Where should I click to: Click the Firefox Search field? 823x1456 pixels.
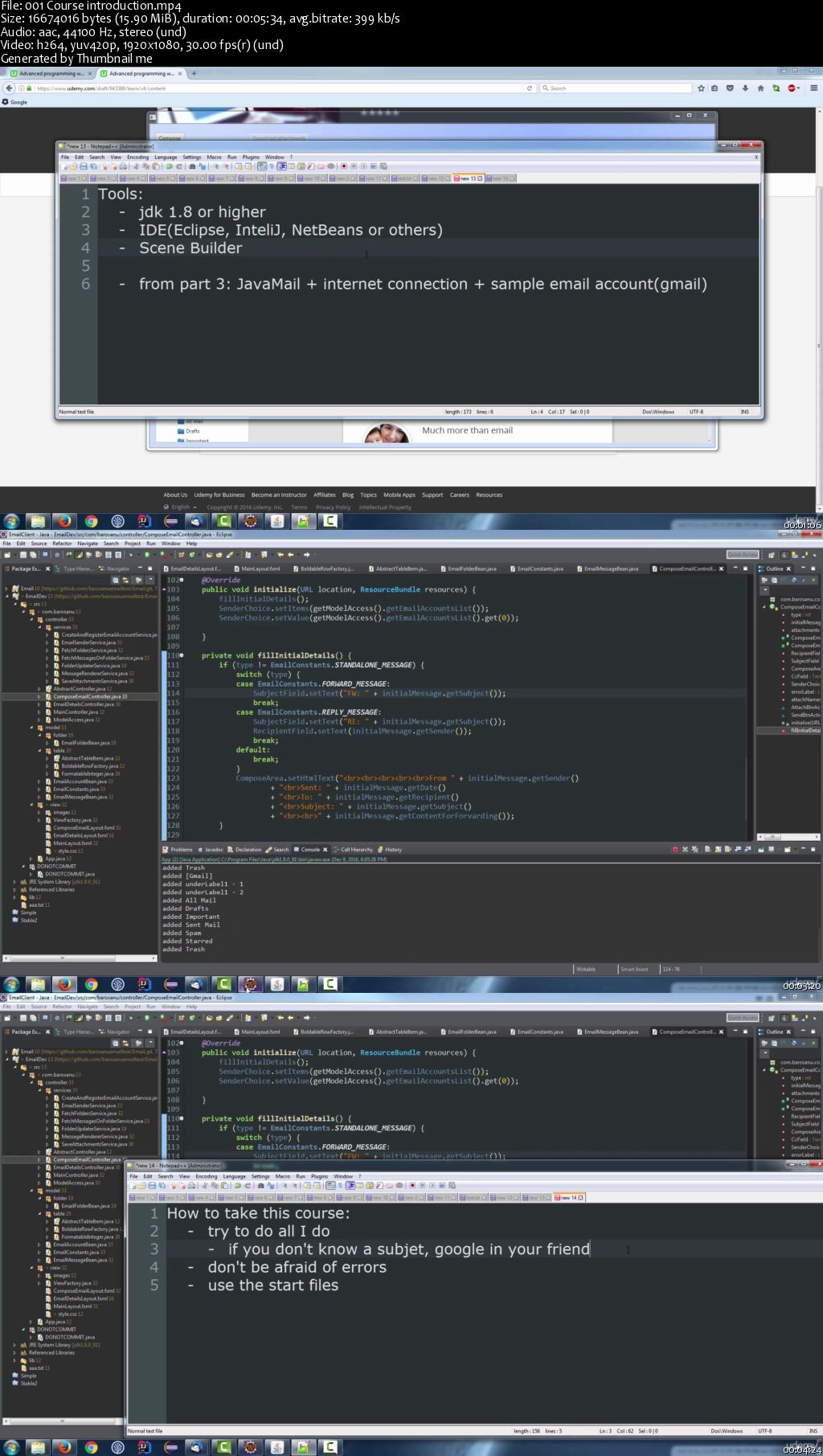[615, 88]
